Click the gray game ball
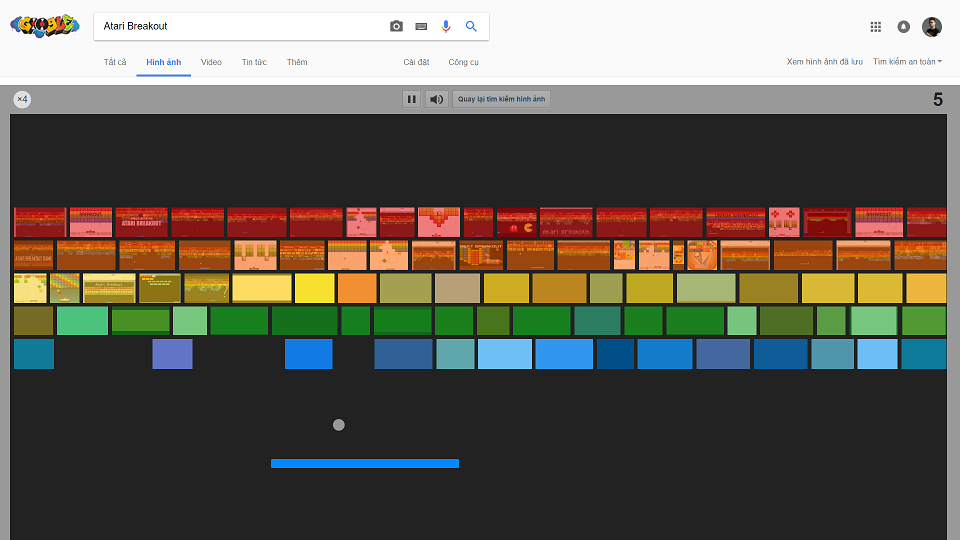The width and height of the screenshot is (960, 540). [x=339, y=425]
